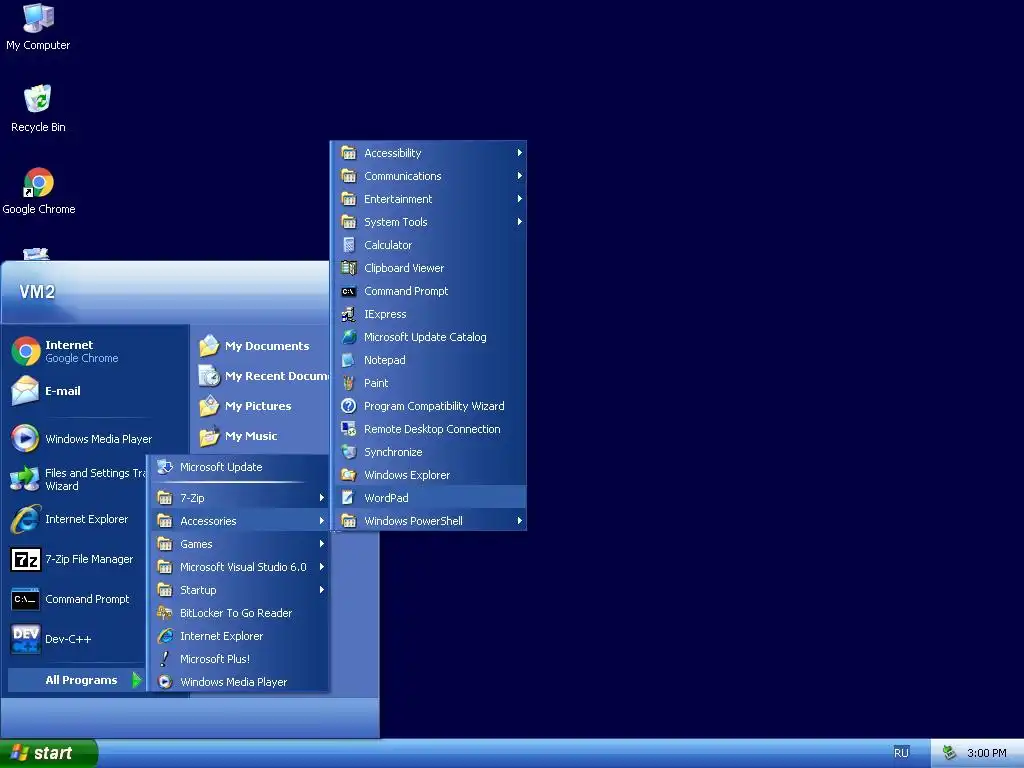Click the Start button
The image size is (1024, 768).
(48, 753)
